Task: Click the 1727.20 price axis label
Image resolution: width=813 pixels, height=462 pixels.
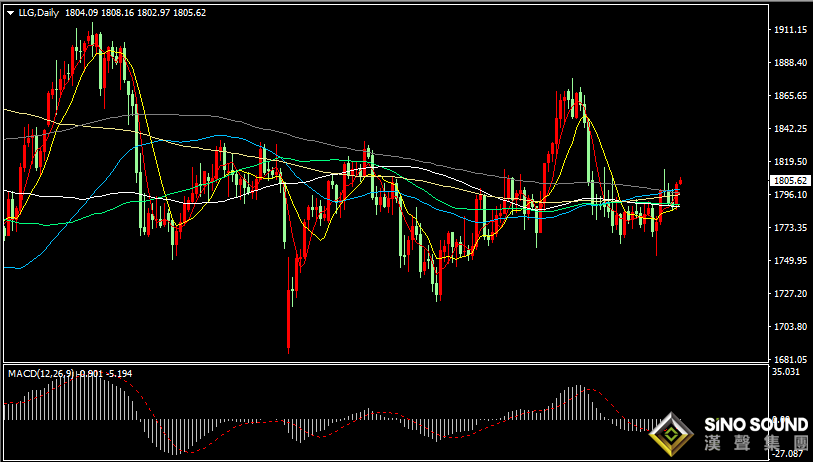Action: click(x=790, y=294)
